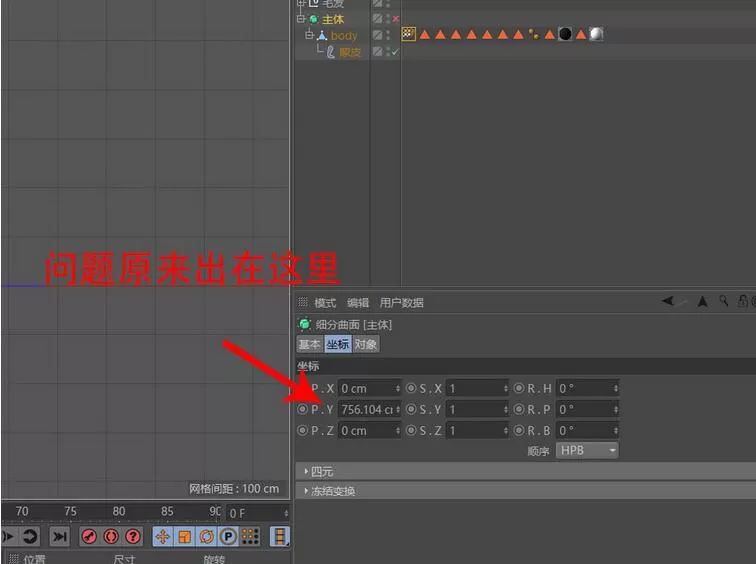Switch to the 对象 tab
Image resolution: width=756 pixels, height=564 pixels.
(365, 344)
